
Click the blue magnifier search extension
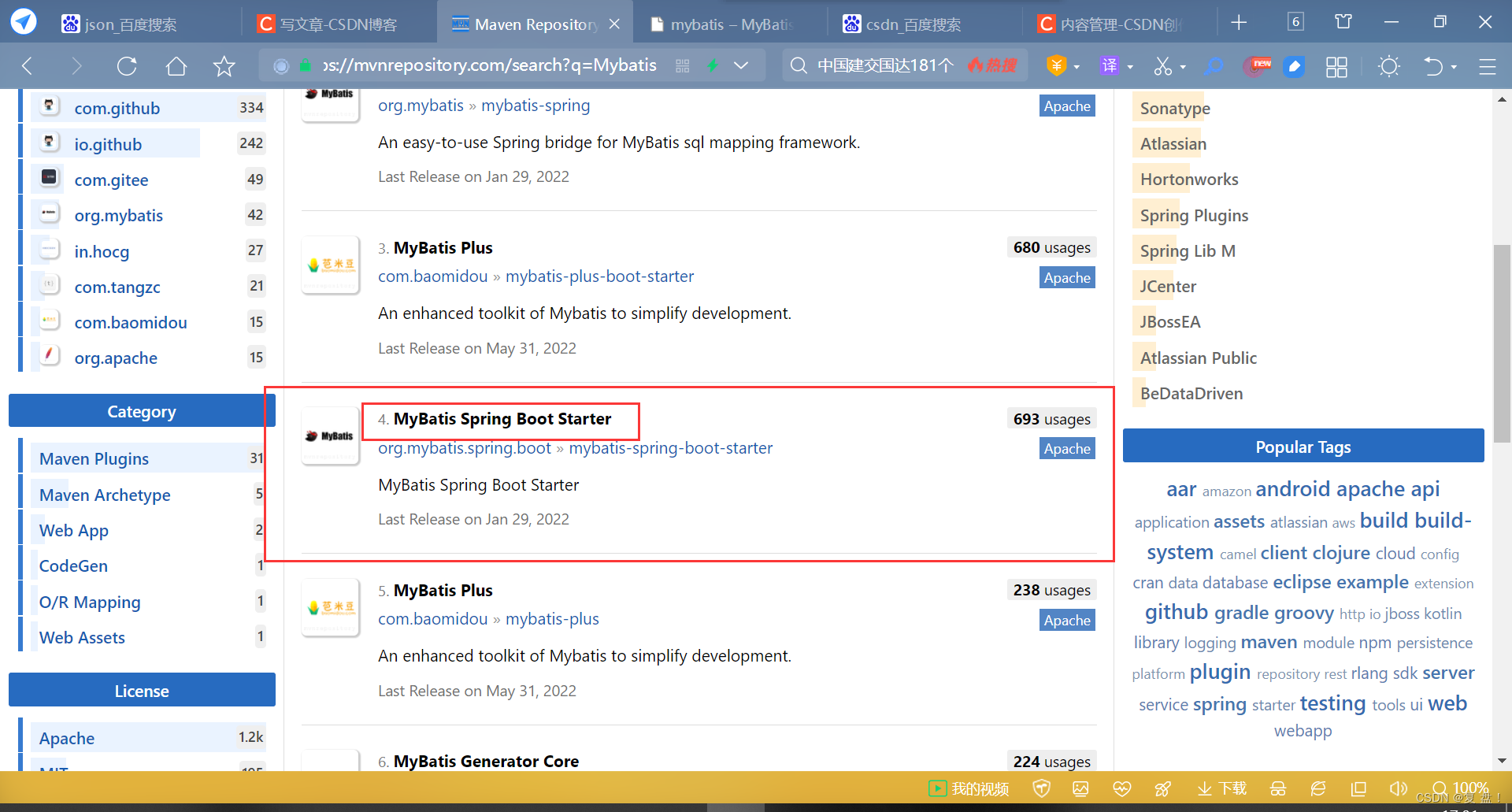tap(1214, 66)
